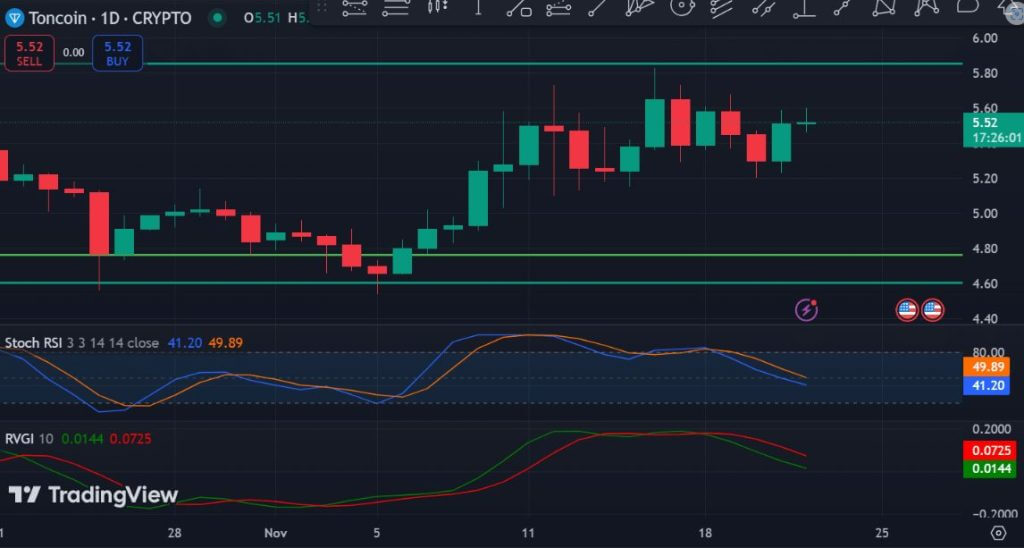Select the single trend line tool

(597, 7)
